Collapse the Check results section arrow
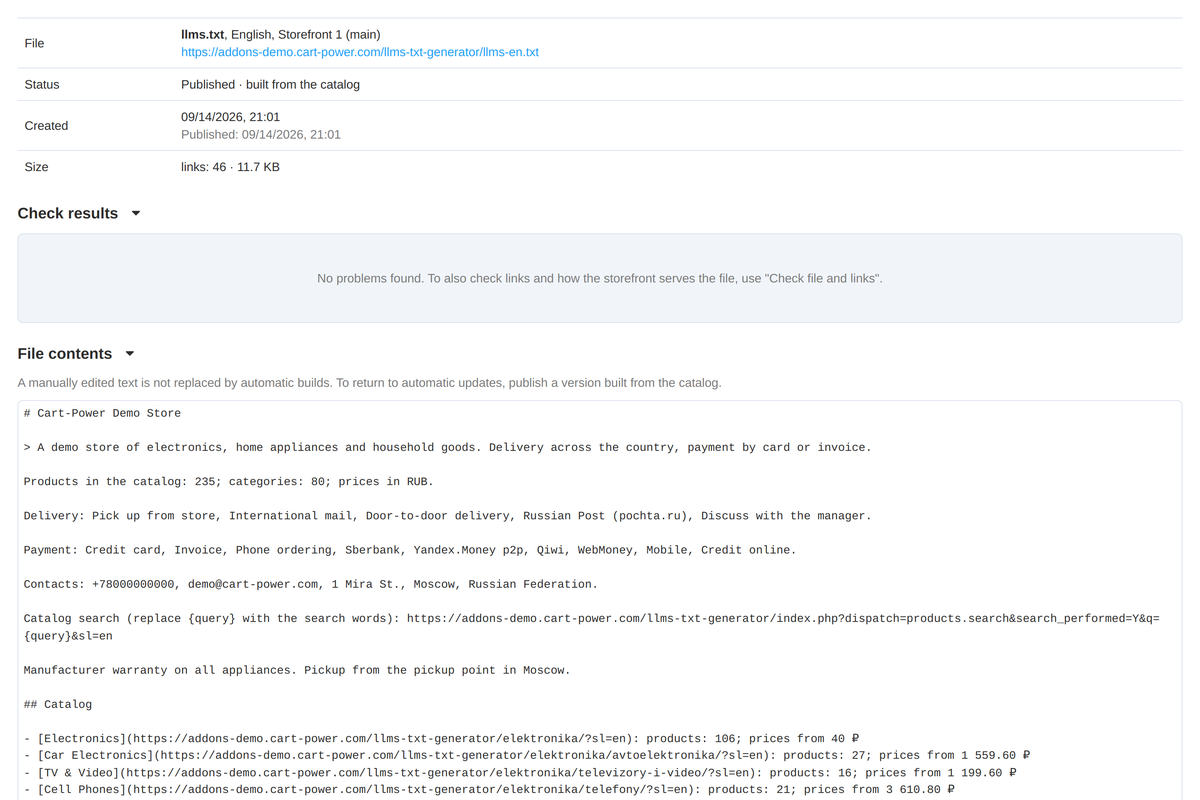This screenshot has height=800, width=1200. click(x=136, y=213)
